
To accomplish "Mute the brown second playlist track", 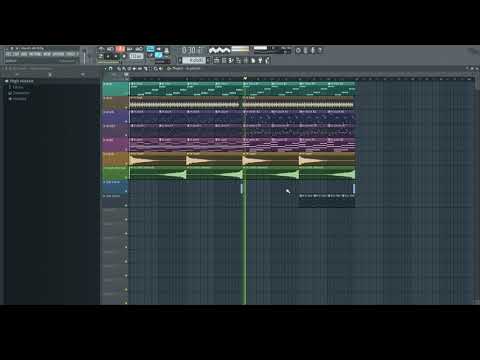I will (126, 108).
